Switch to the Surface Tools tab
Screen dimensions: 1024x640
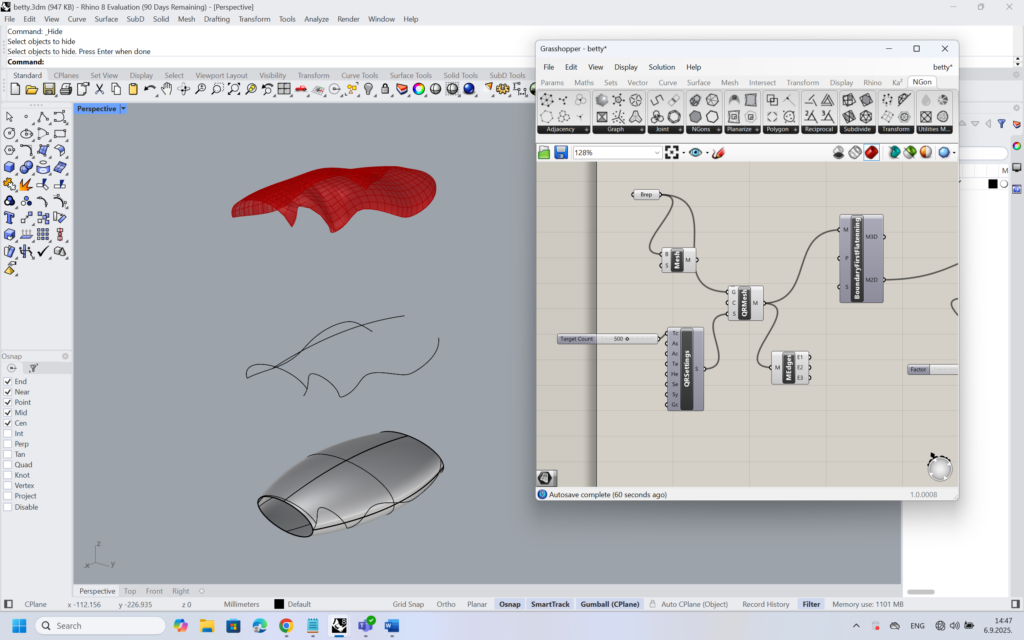pyautogui.click(x=410, y=75)
